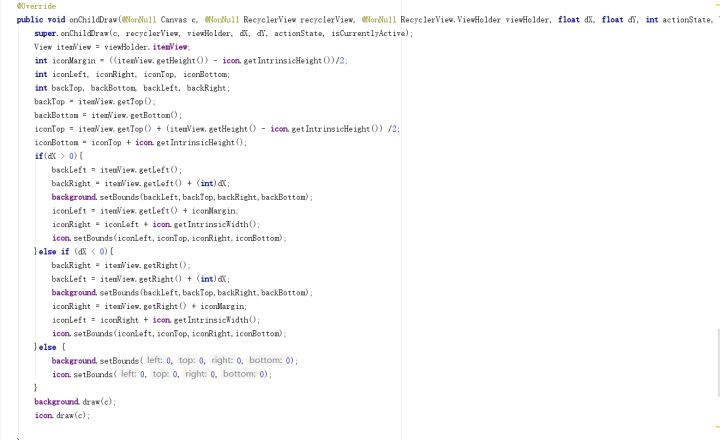Image resolution: width=720 pixels, height=440 pixels.
Task: Click the @Override annotation line
Action: pyautogui.click(x=36, y=6)
